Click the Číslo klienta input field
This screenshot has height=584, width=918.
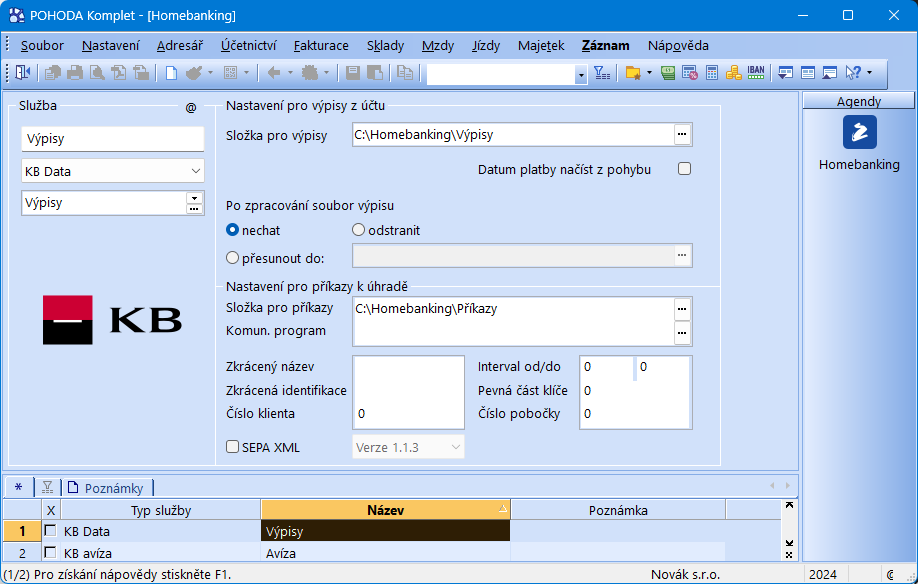408,414
